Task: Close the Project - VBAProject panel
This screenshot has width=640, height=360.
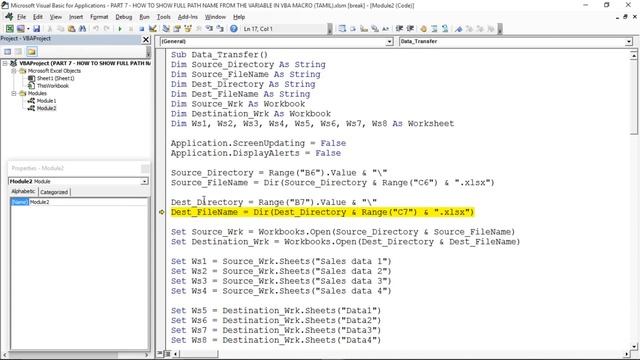Action: (x=146, y=39)
